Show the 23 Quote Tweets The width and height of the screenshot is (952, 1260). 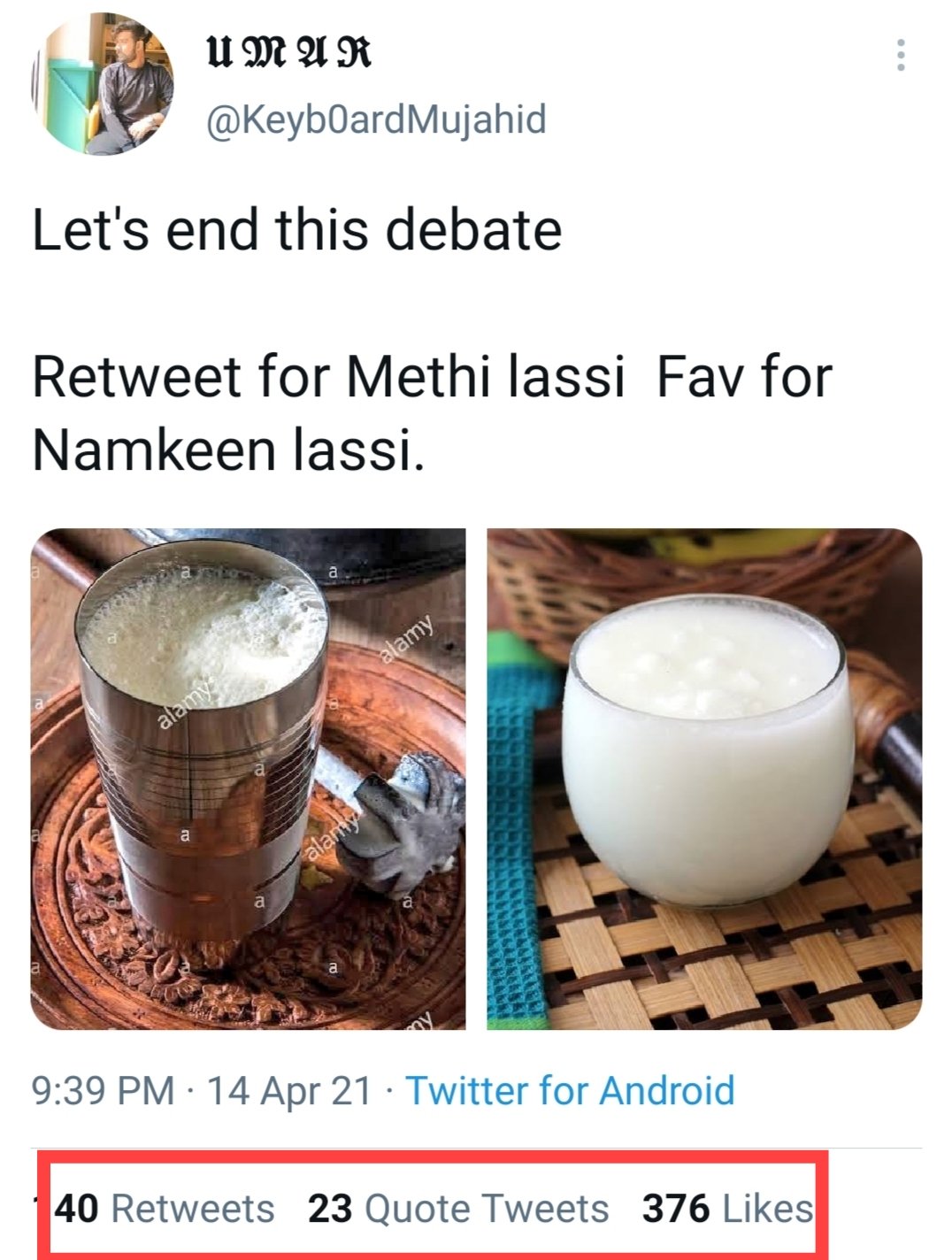(458, 1209)
